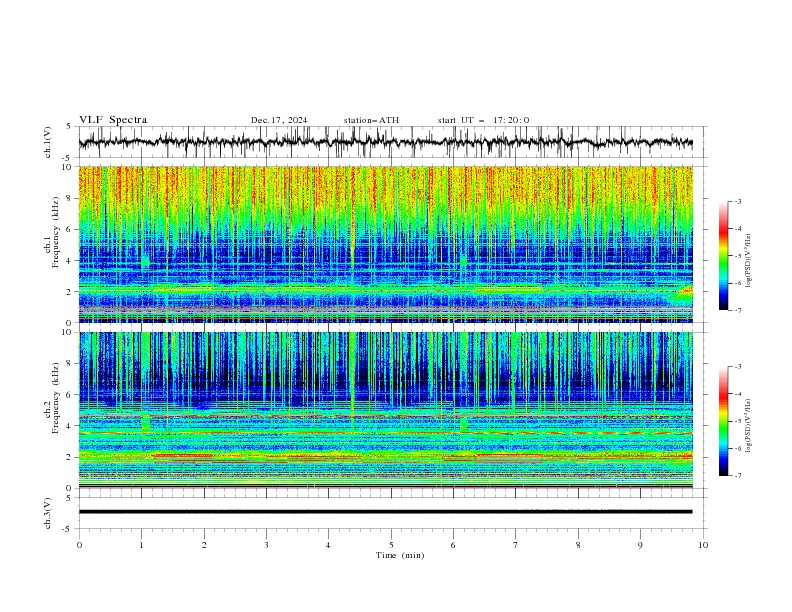Click the ch.1 voltage waveform trace
This screenshot has width=792, height=612.
coord(385,142)
